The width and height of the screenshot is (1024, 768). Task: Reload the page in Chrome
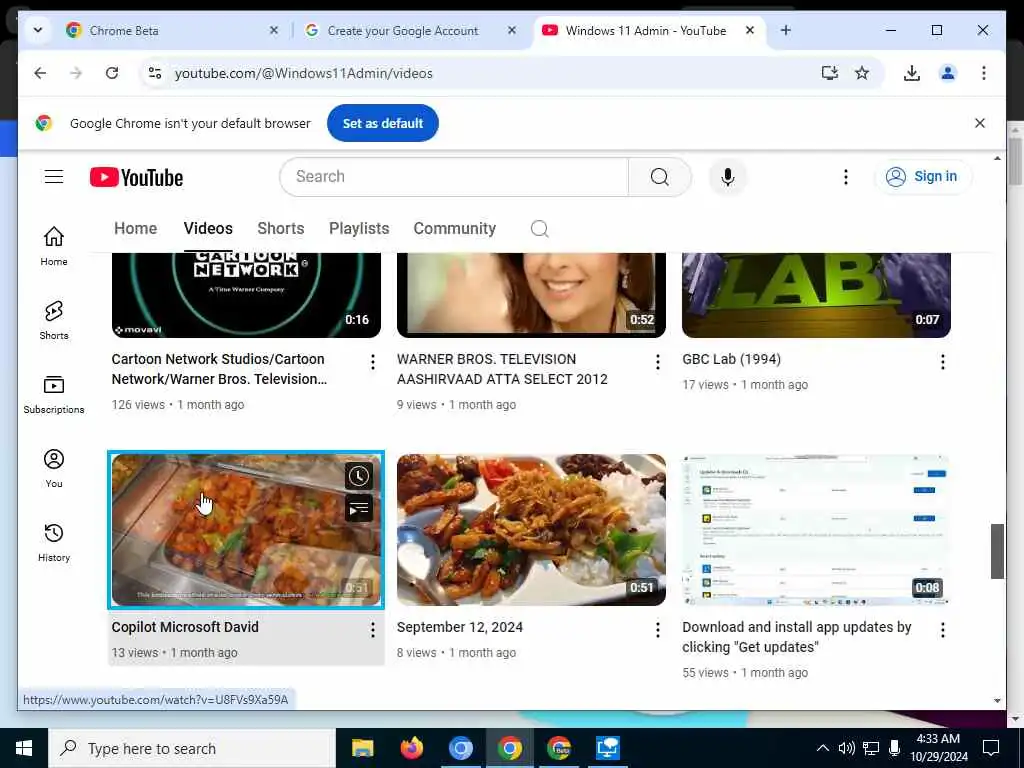click(x=112, y=73)
